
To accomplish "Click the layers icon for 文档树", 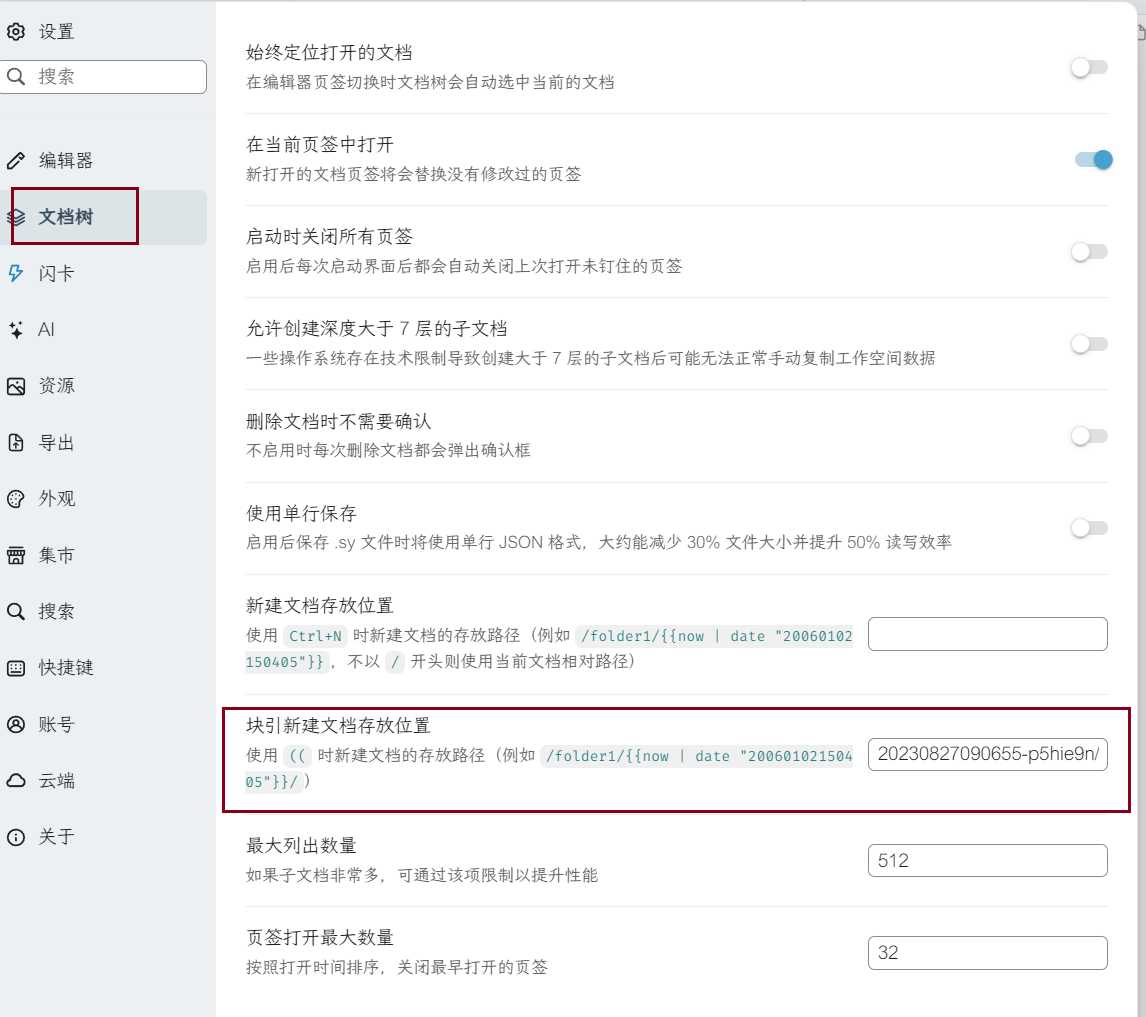I will [x=16, y=216].
